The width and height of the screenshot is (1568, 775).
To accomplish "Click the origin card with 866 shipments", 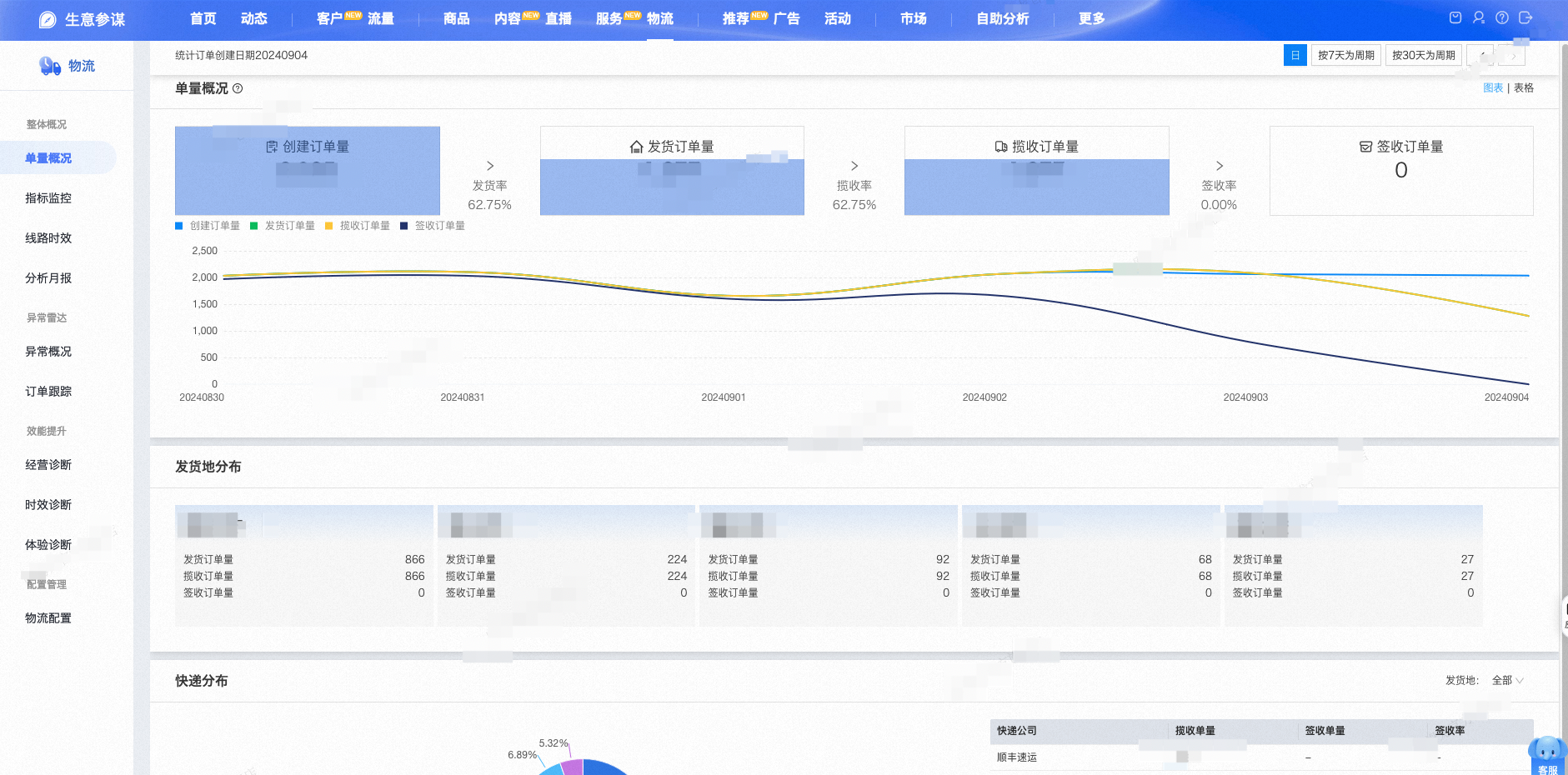I will point(304,566).
